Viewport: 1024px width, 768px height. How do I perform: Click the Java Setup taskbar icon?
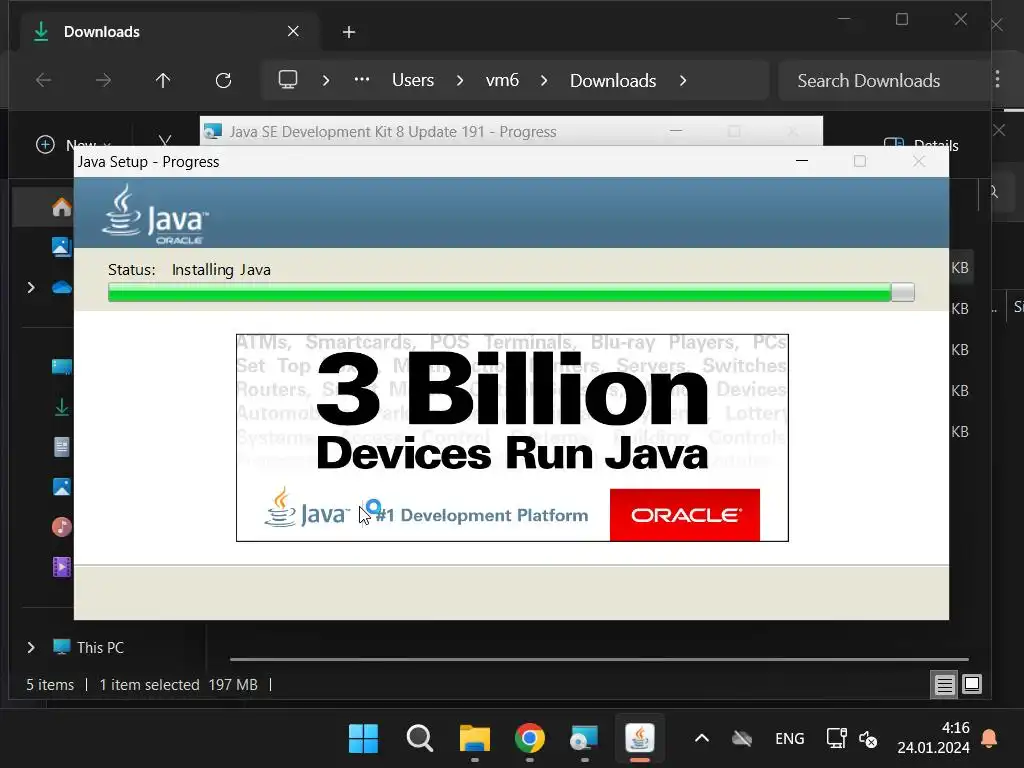(640, 739)
